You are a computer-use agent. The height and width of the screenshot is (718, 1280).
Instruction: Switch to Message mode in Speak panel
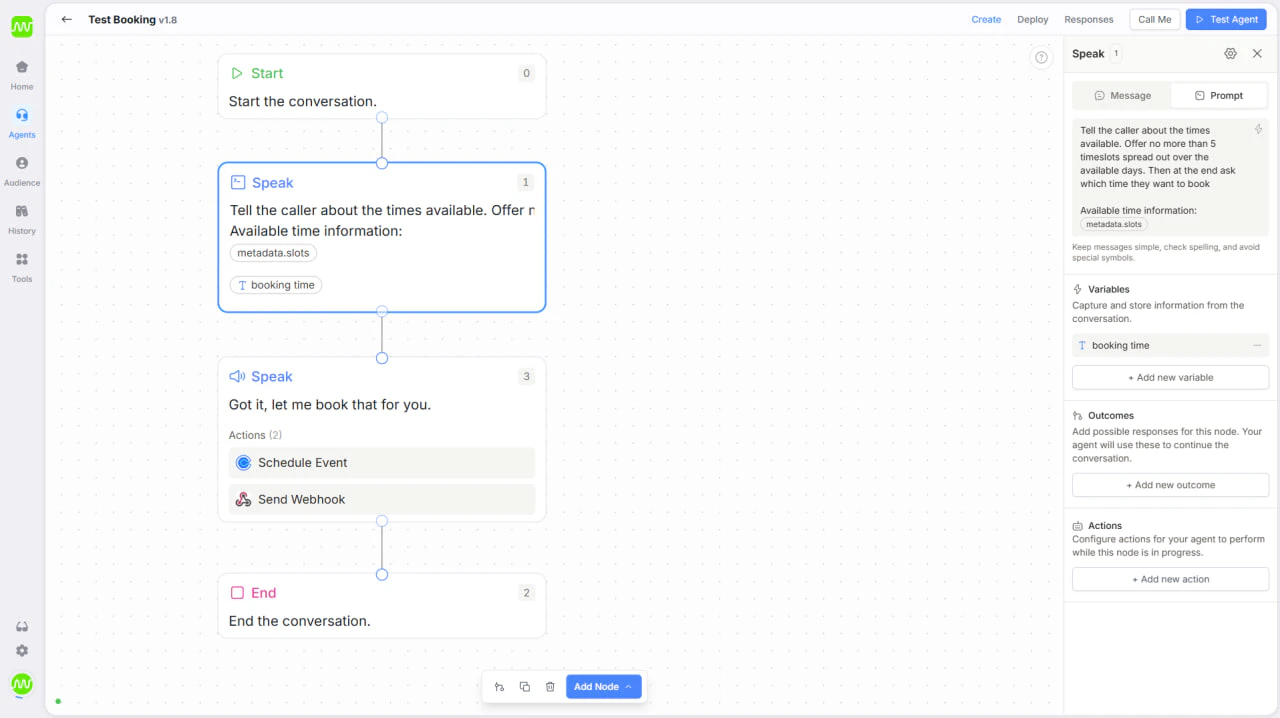pyautogui.click(x=1121, y=95)
